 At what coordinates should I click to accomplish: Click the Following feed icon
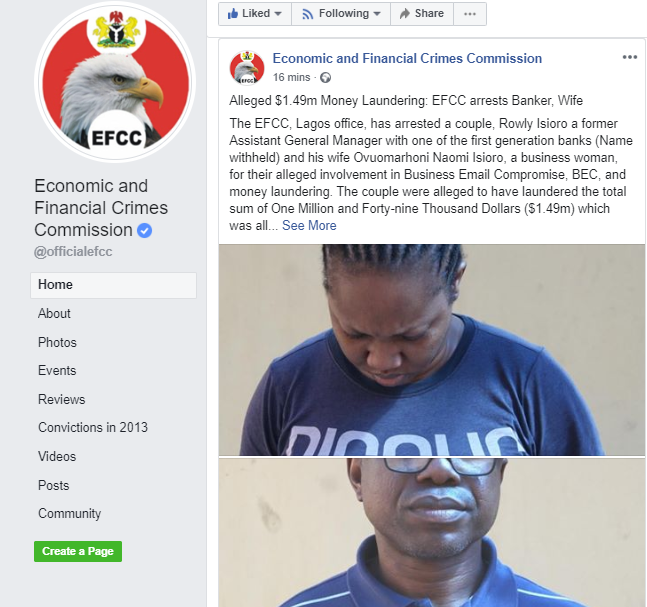[x=307, y=14]
